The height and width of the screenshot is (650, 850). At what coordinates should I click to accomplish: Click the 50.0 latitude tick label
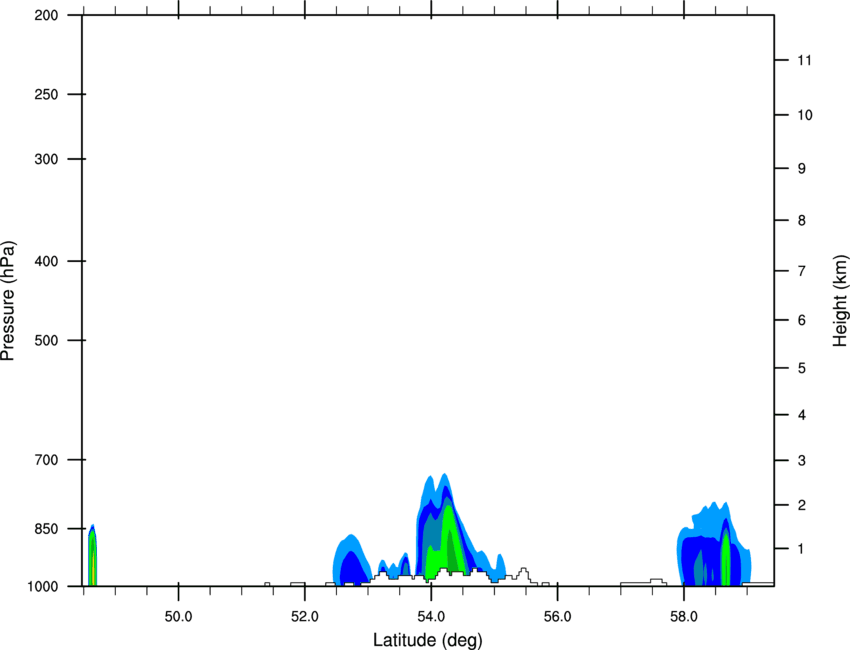178,616
